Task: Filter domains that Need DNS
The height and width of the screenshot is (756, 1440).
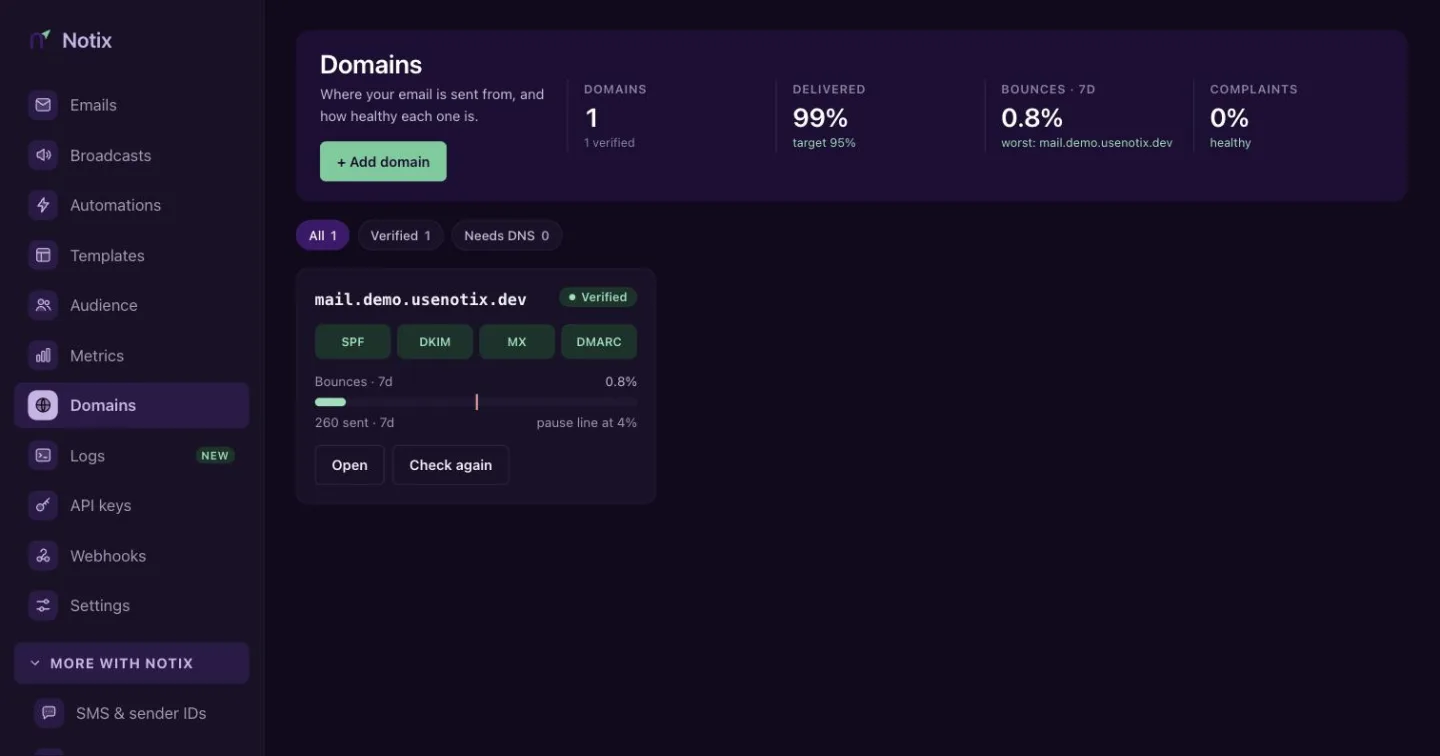Action: pos(507,236)
